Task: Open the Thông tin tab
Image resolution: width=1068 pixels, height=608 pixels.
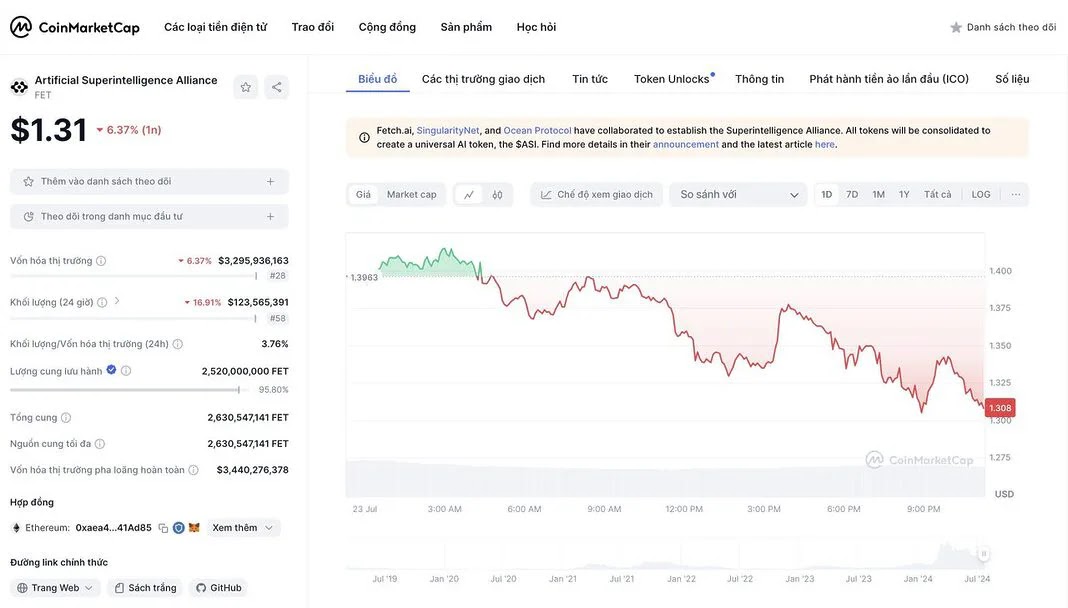Action: click(x=759, y=79)
